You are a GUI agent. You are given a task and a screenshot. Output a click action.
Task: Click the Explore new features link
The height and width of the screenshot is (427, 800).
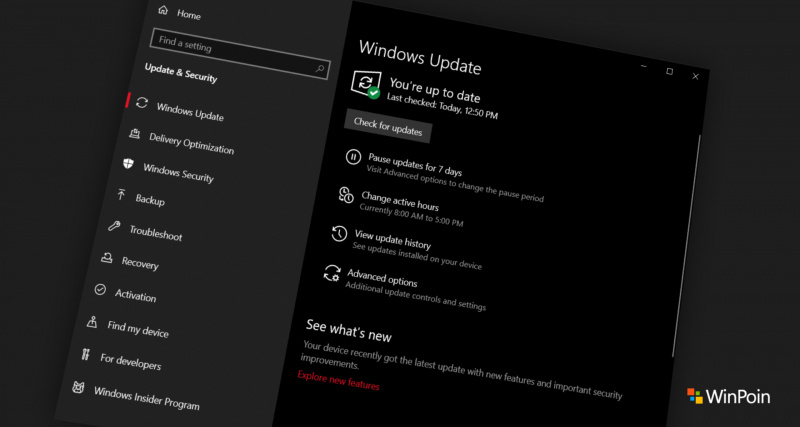pyautogui.click(x=338, y=381)
